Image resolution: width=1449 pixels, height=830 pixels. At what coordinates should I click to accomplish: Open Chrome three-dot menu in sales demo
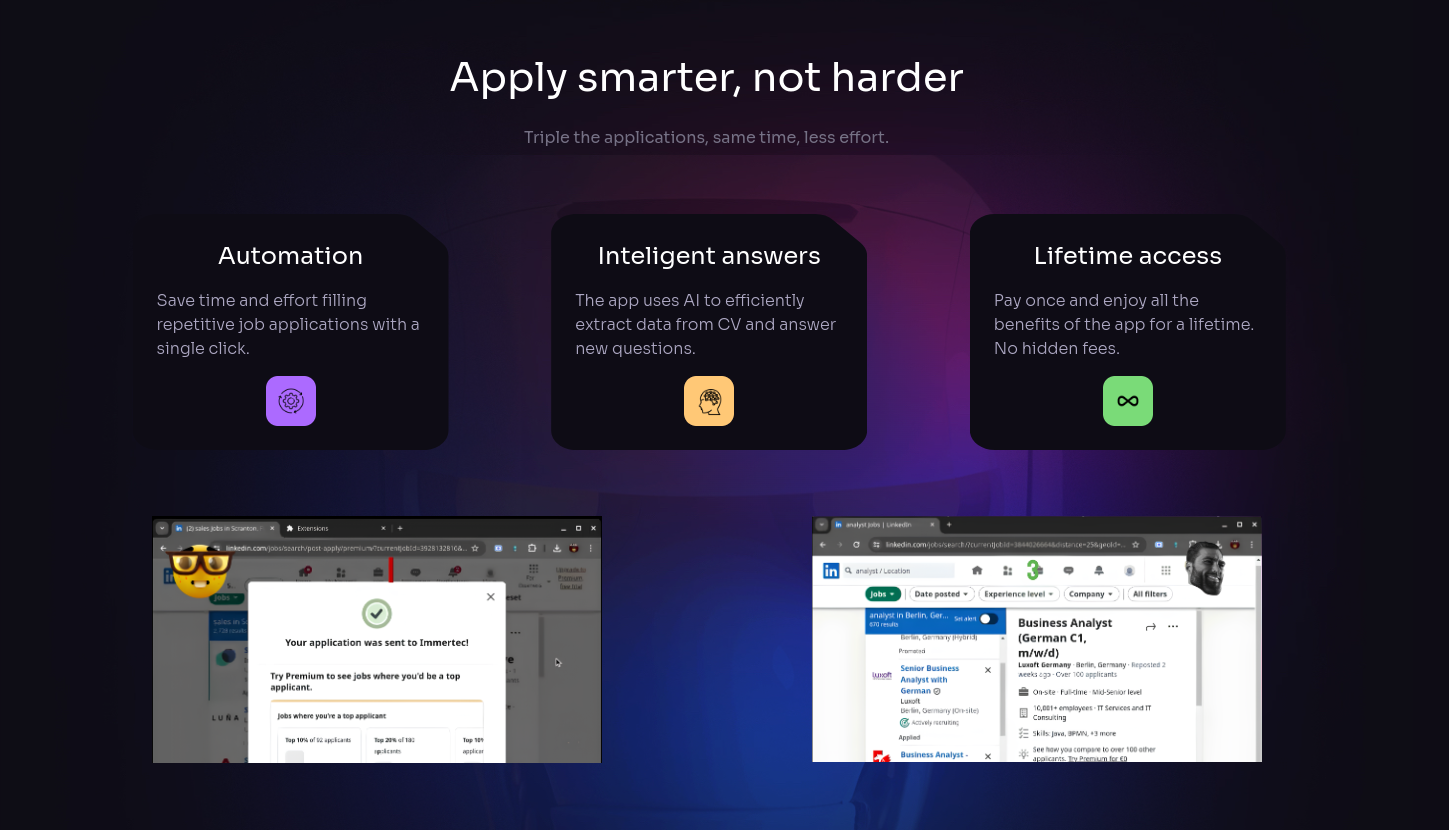590,548
